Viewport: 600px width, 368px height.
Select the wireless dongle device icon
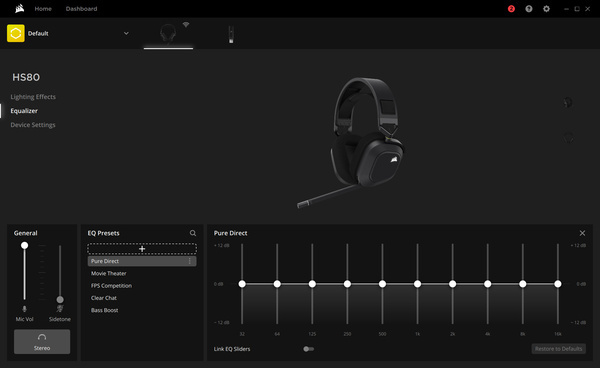pyautogui.click(x=231, y=34)
